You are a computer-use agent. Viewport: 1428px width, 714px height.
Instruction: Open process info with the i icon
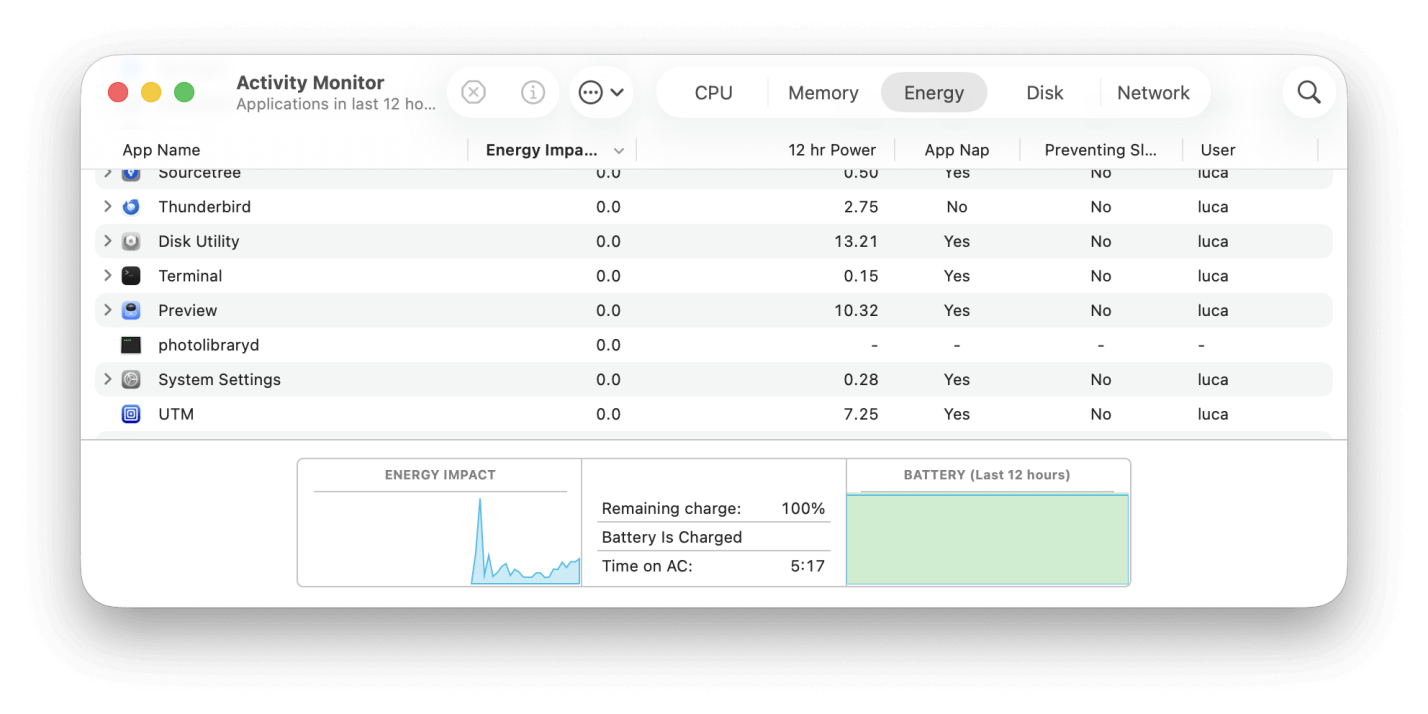(533, 92)
